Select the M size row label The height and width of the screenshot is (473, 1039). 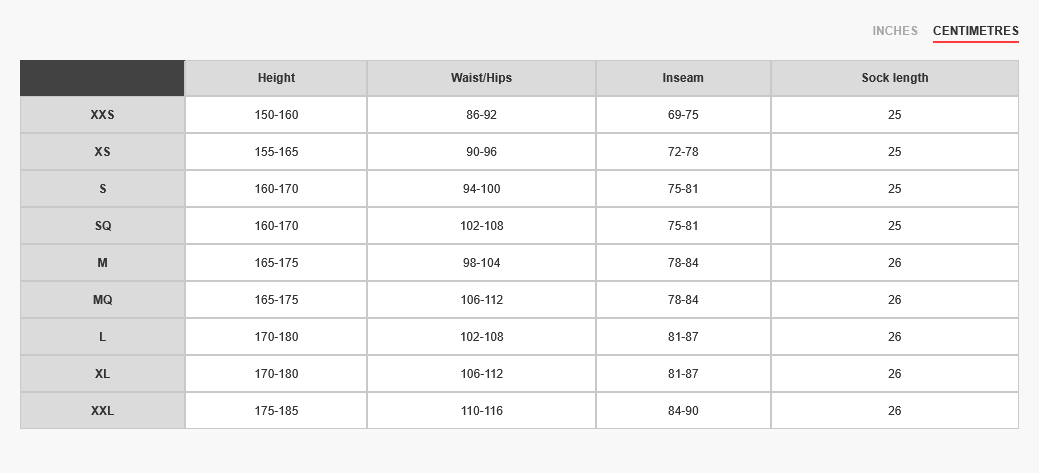point(102,263)
